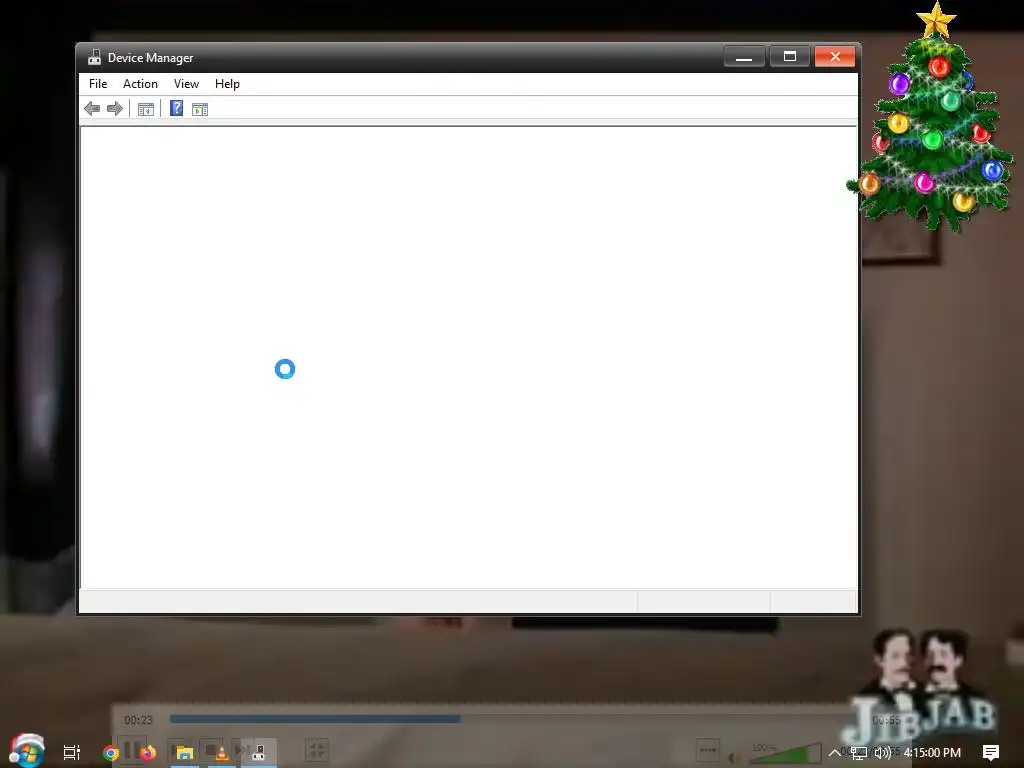Open the Help menu
This screenshot has width=1024, height=768.
tap(227, 84)
